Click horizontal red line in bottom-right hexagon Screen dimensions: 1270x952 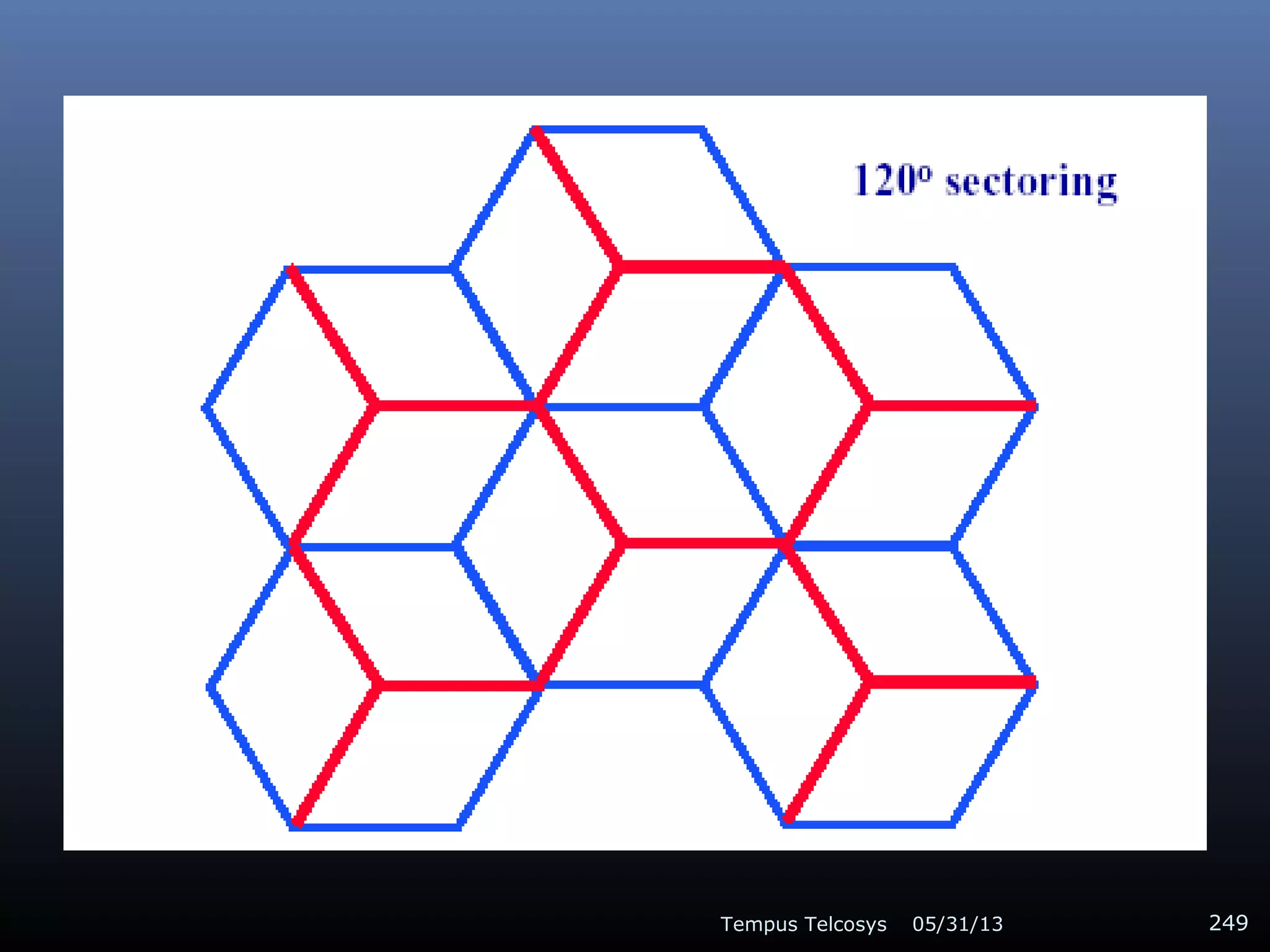point(952,682)
